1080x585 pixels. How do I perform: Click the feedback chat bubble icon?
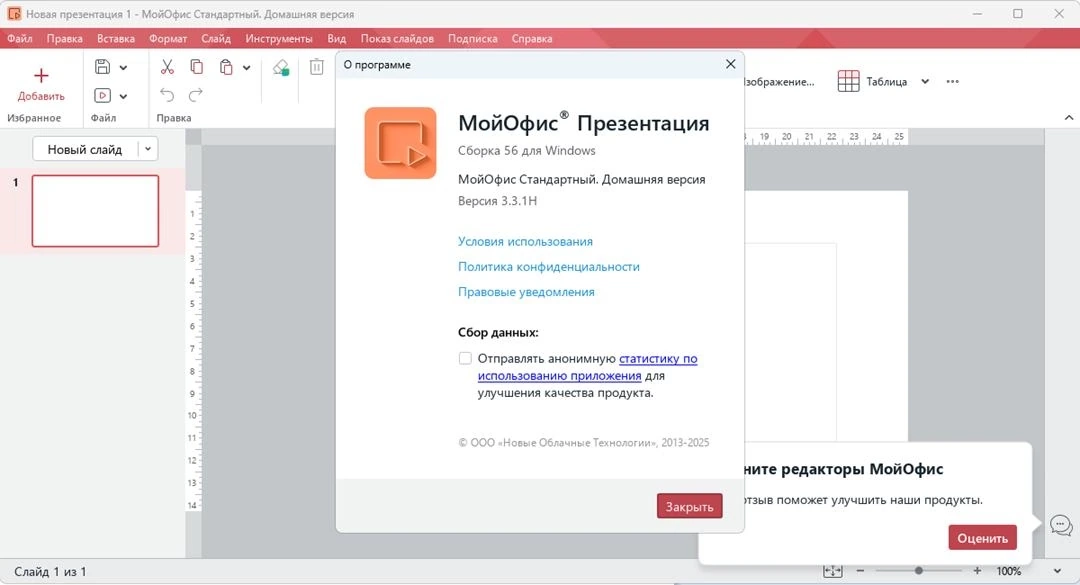pyautogui.click(x=1061, y=526)
